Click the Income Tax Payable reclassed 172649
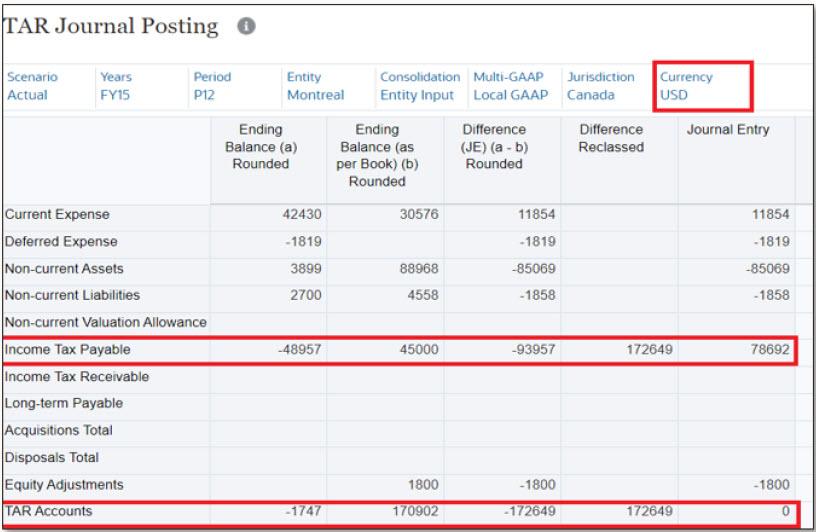This screenshot has width=816, height=532. click(619, 349)
